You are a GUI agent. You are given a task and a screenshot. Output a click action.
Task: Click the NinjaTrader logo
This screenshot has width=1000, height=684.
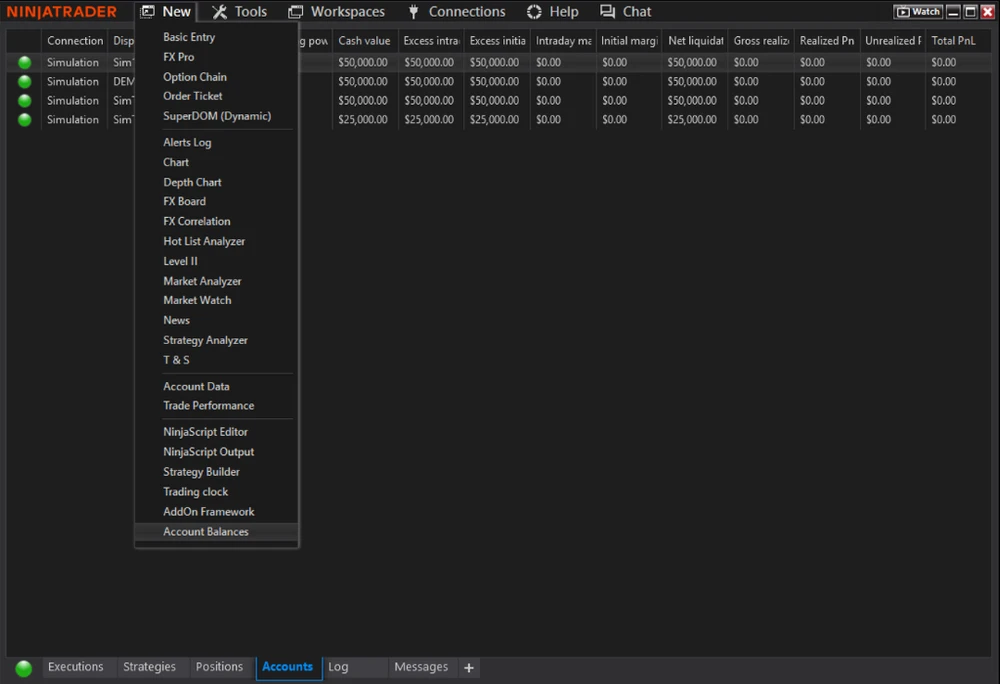[x=62, y=11]
